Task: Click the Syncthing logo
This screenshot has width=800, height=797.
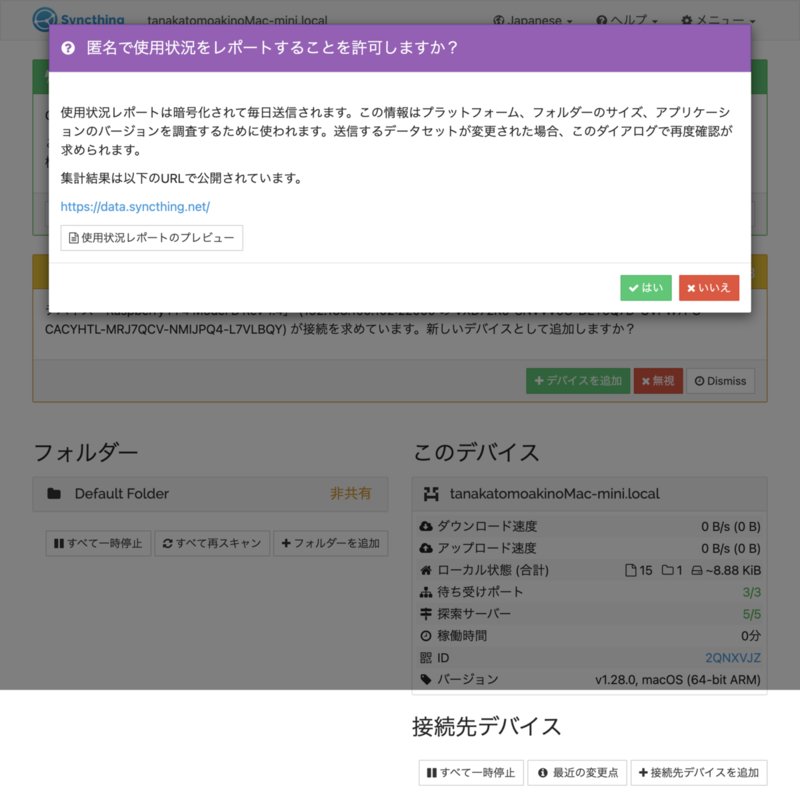Action: [79, 19]
